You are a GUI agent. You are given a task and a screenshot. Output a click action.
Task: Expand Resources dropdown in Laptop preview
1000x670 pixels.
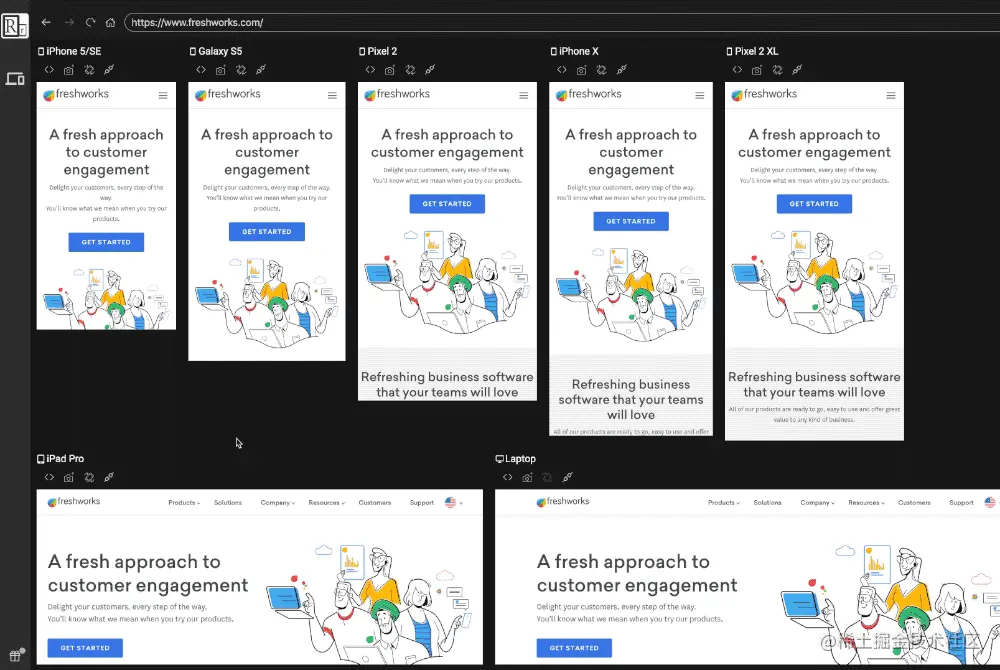click(x=866, y=503)
